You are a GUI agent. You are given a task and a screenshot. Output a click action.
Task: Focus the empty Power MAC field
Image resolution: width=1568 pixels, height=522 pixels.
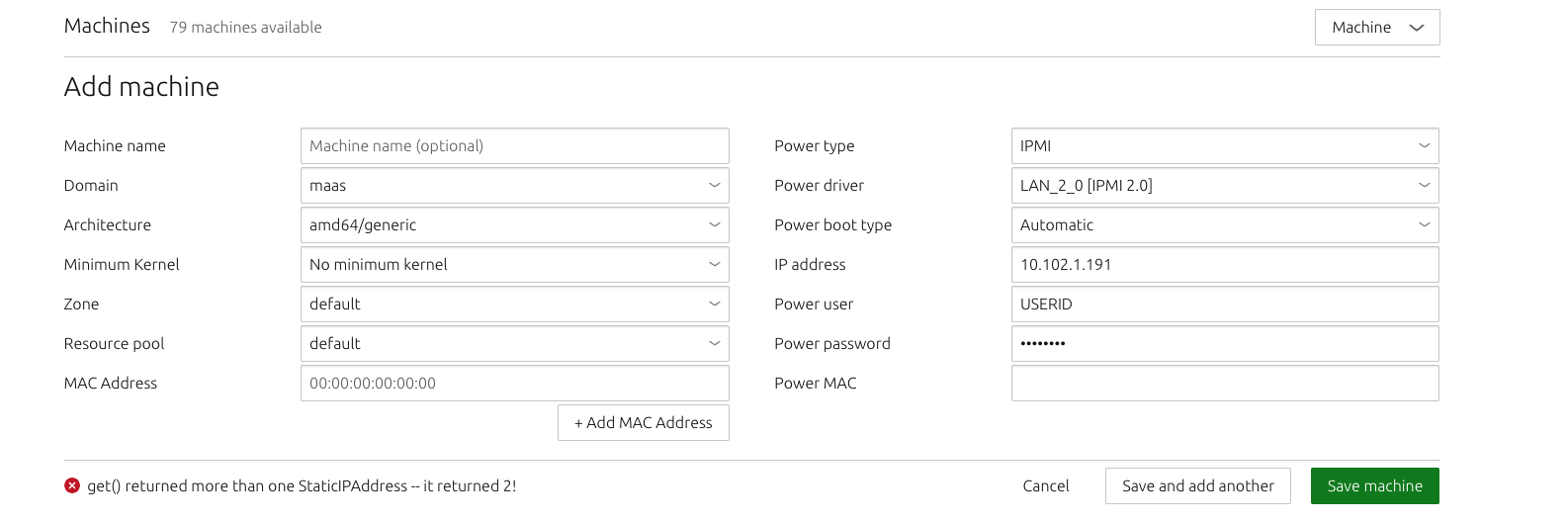point(1224,384)
